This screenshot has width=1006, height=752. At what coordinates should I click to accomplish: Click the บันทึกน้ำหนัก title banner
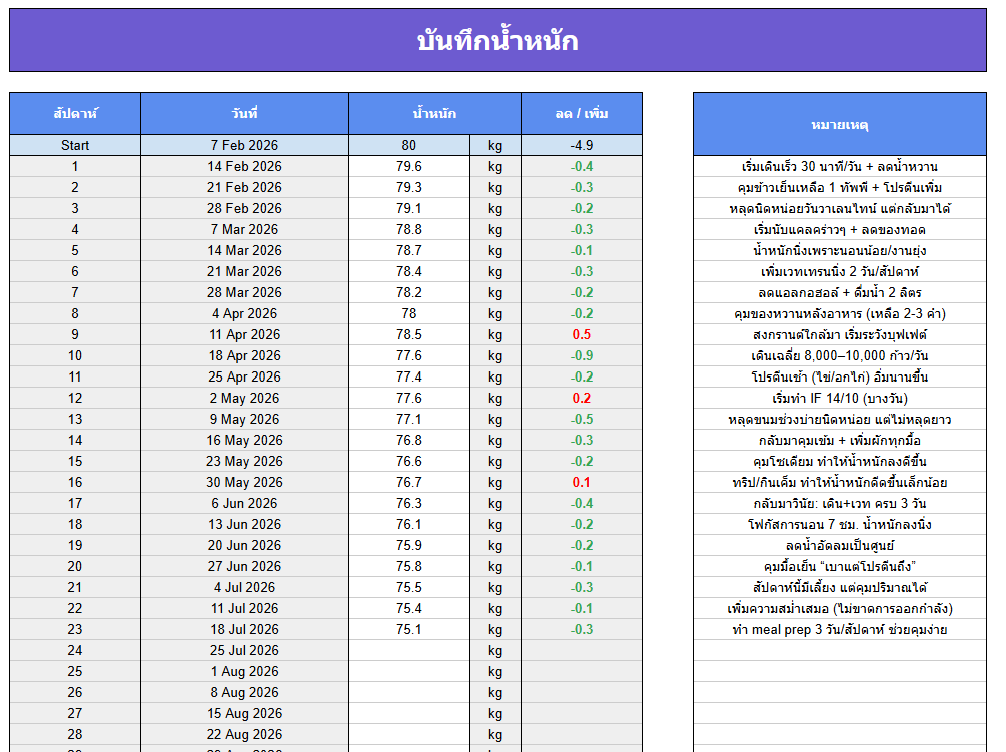pyautogui.click(x=497, y=41)
